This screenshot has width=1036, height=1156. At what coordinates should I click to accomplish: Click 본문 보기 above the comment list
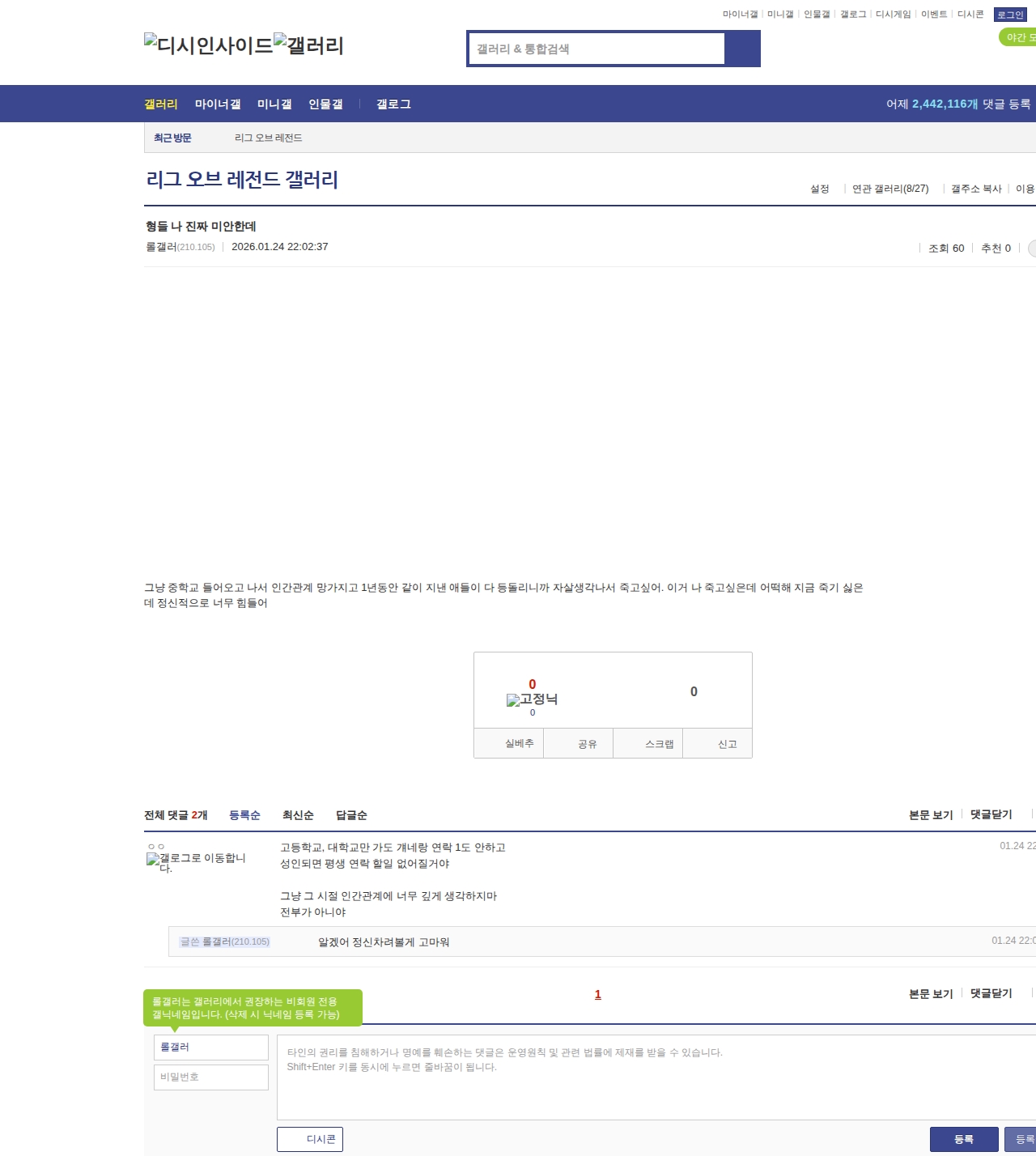pyautogui.click(x=931, y=814)
